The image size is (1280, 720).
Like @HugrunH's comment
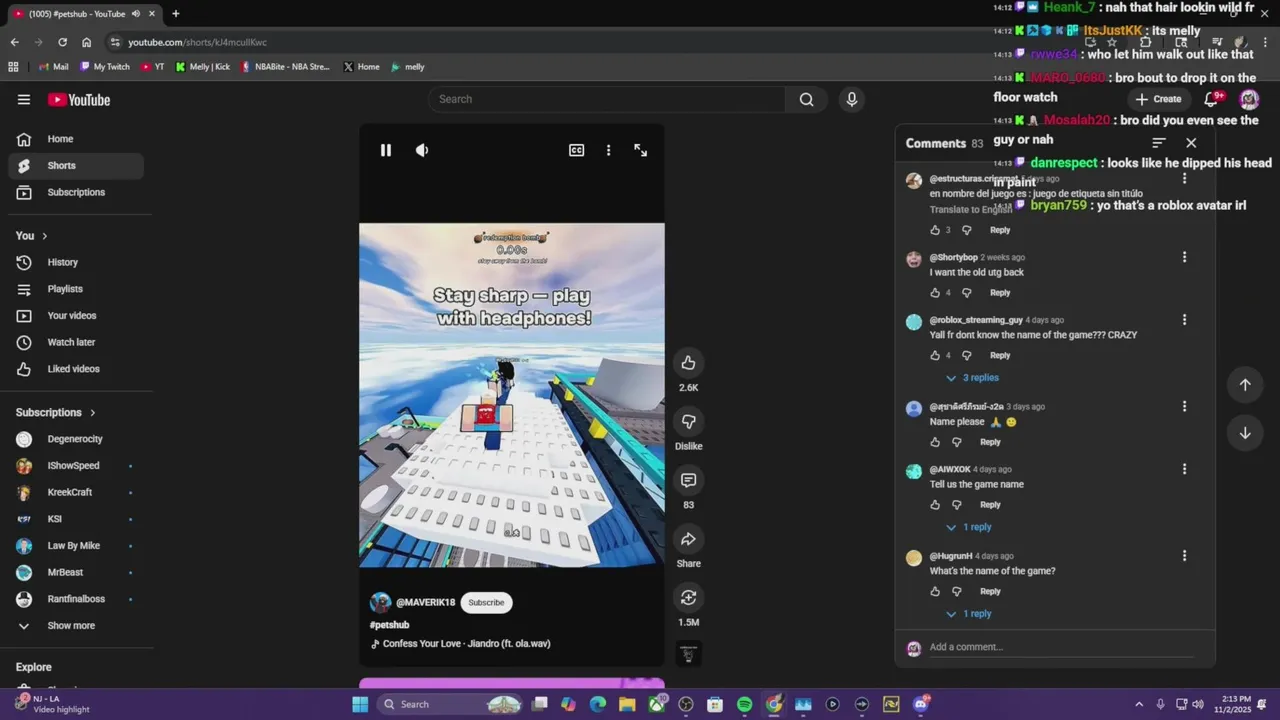[936, 591]
